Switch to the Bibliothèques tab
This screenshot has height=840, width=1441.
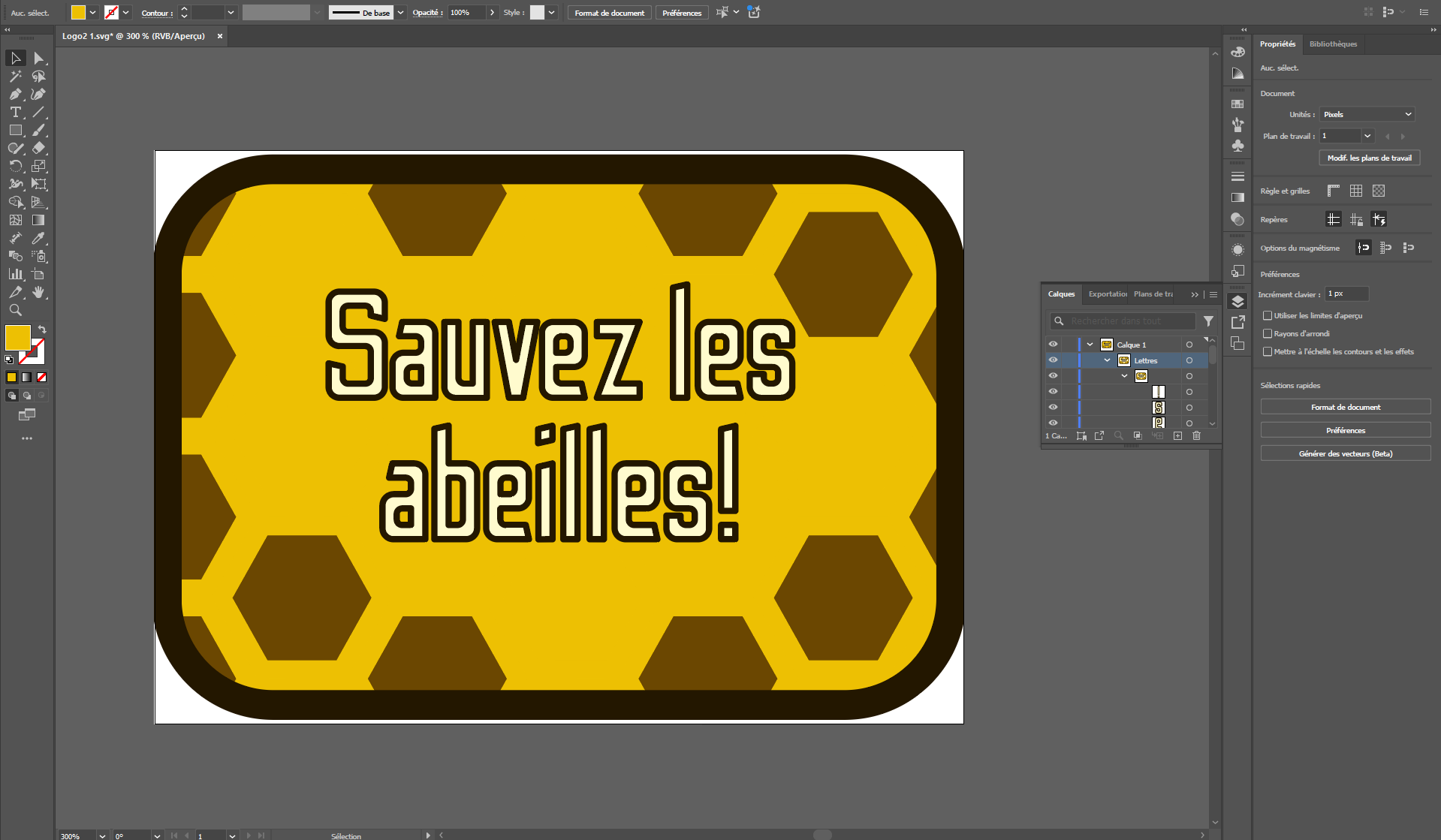(1333, 44)
